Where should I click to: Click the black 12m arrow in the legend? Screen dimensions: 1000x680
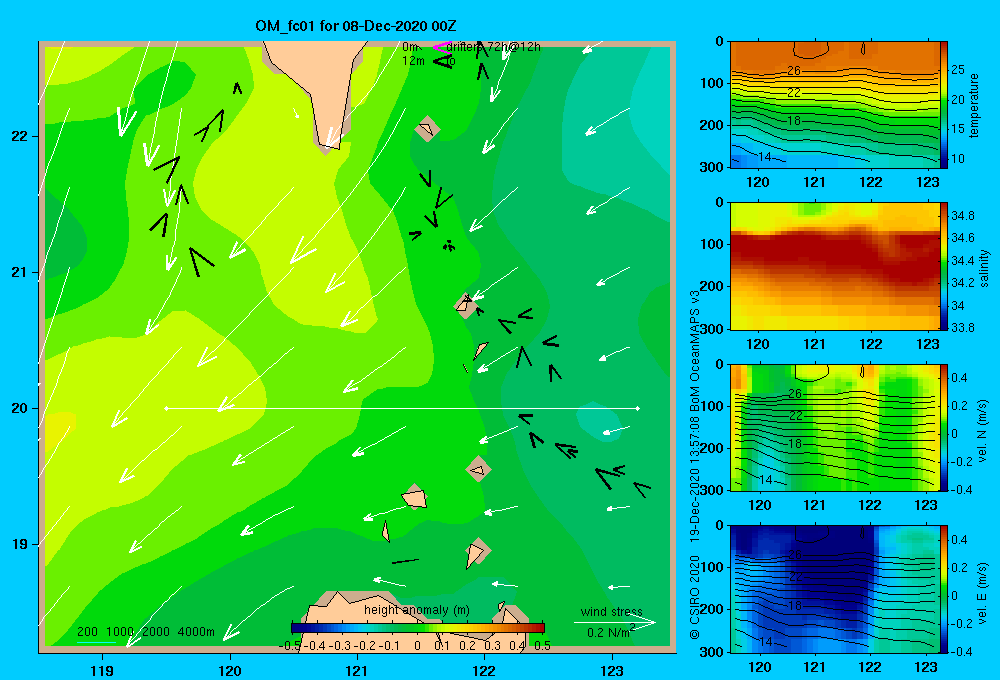pos(442,61)
